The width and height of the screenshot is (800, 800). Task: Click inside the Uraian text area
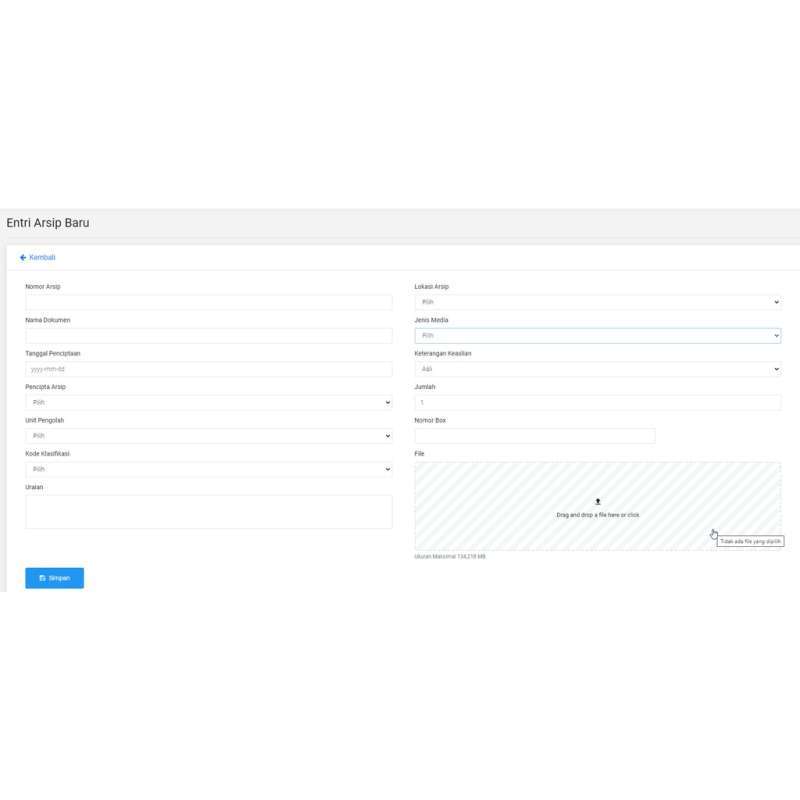pyautogui.click(x=207, y=510)
